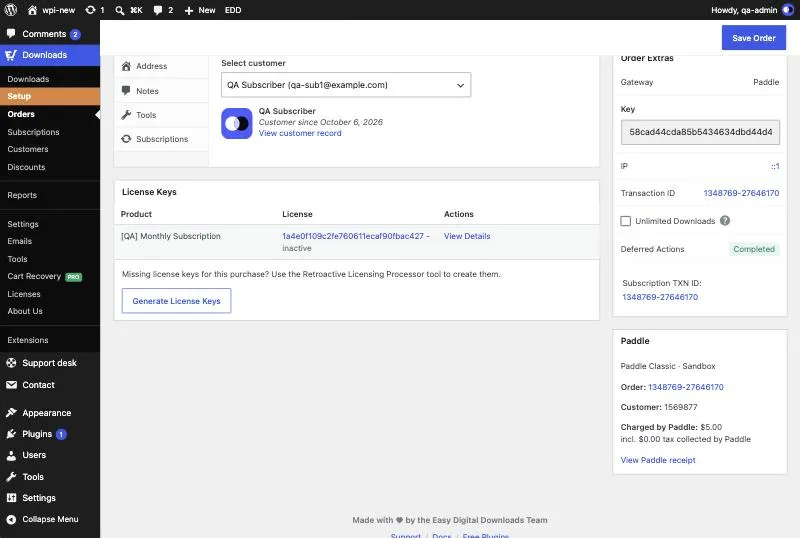800x538 pixels.
Task: Open Transaction ID 1348769-27646170 link
Action: [741, 193]
